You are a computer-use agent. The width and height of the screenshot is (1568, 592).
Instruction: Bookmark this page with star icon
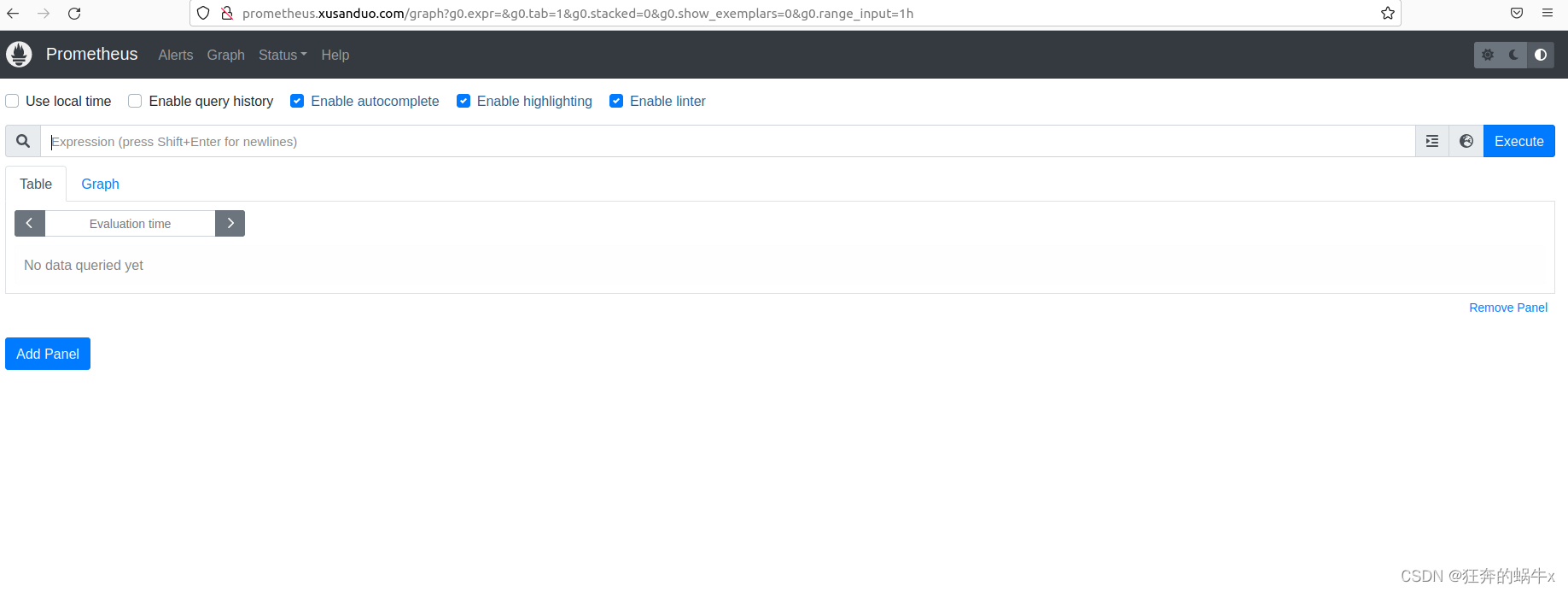pos(1388,14)
